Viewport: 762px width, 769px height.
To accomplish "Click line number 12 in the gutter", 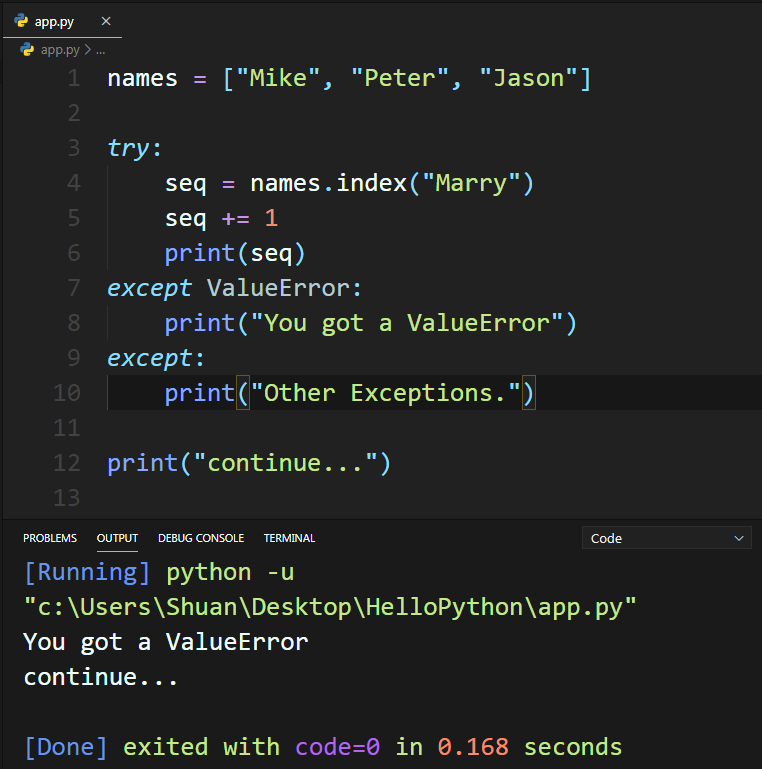I will coord(67,462).
